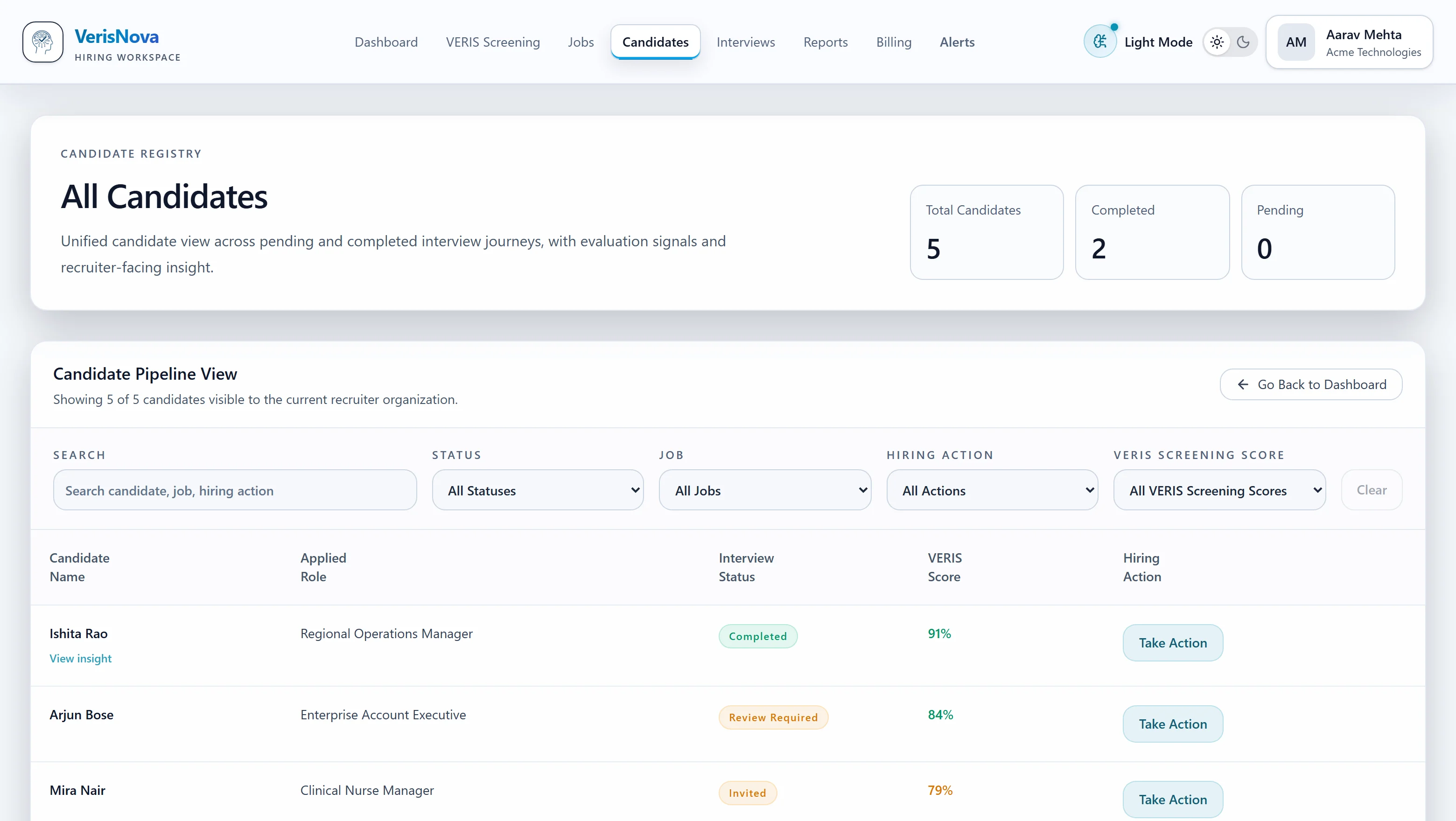Select the moon dark-mode icon

(1243, 42)
